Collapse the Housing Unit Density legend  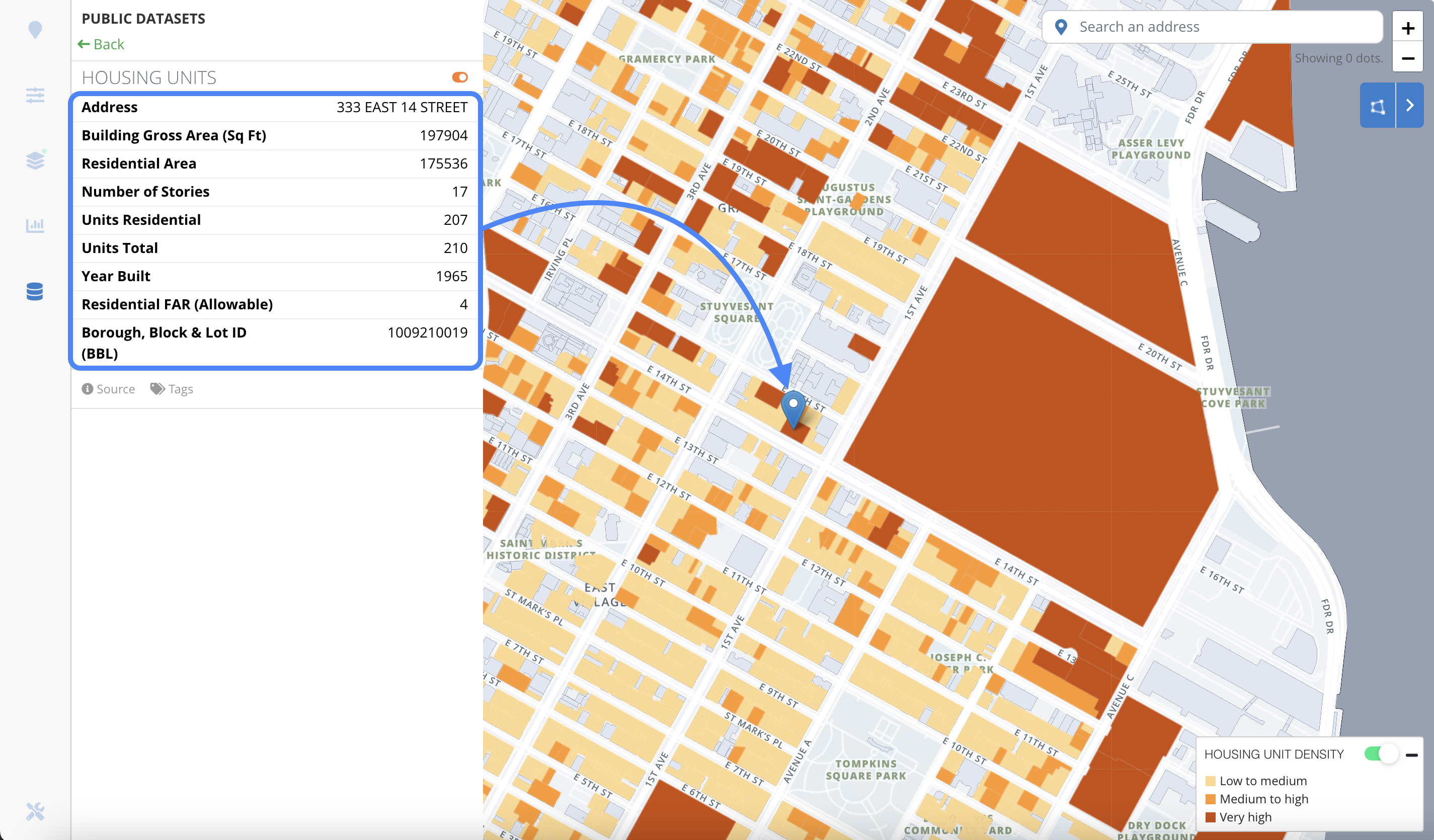(1412, 755)
